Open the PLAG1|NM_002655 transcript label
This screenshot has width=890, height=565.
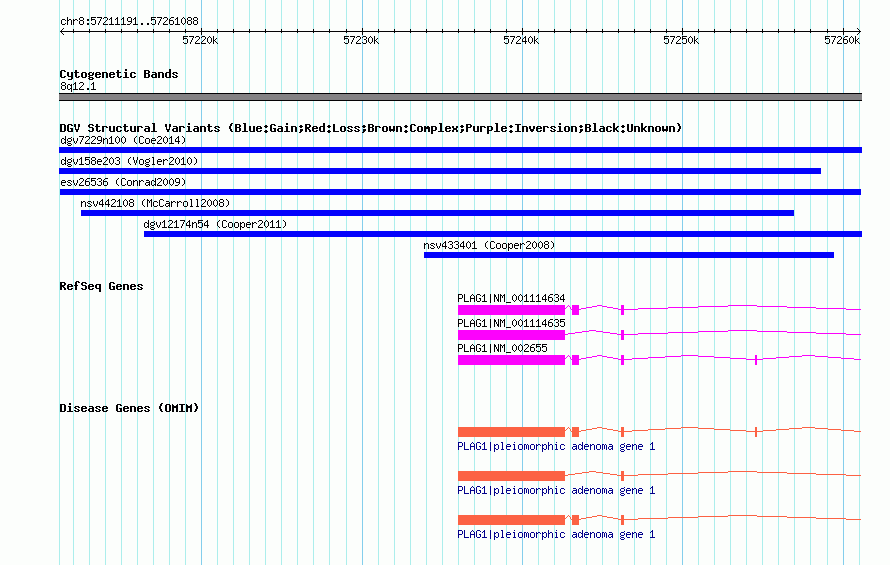pos(502,348)
